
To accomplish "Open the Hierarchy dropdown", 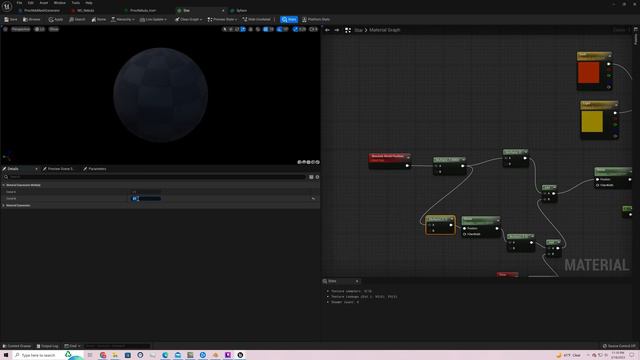I will 123,20.
